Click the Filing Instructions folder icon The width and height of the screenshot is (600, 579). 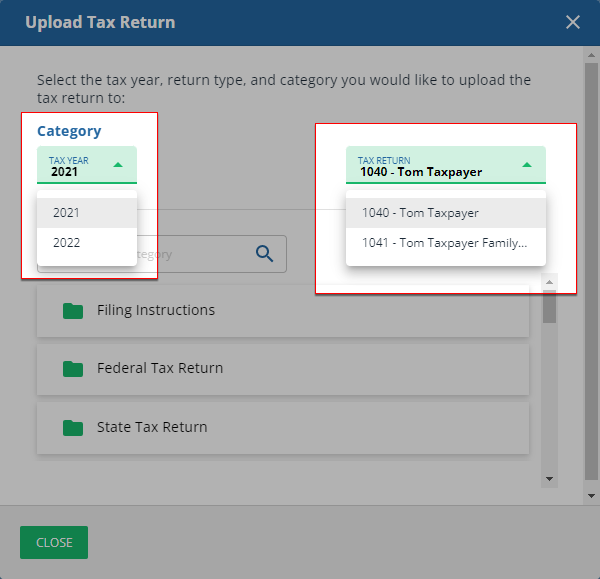coord(73,311)
